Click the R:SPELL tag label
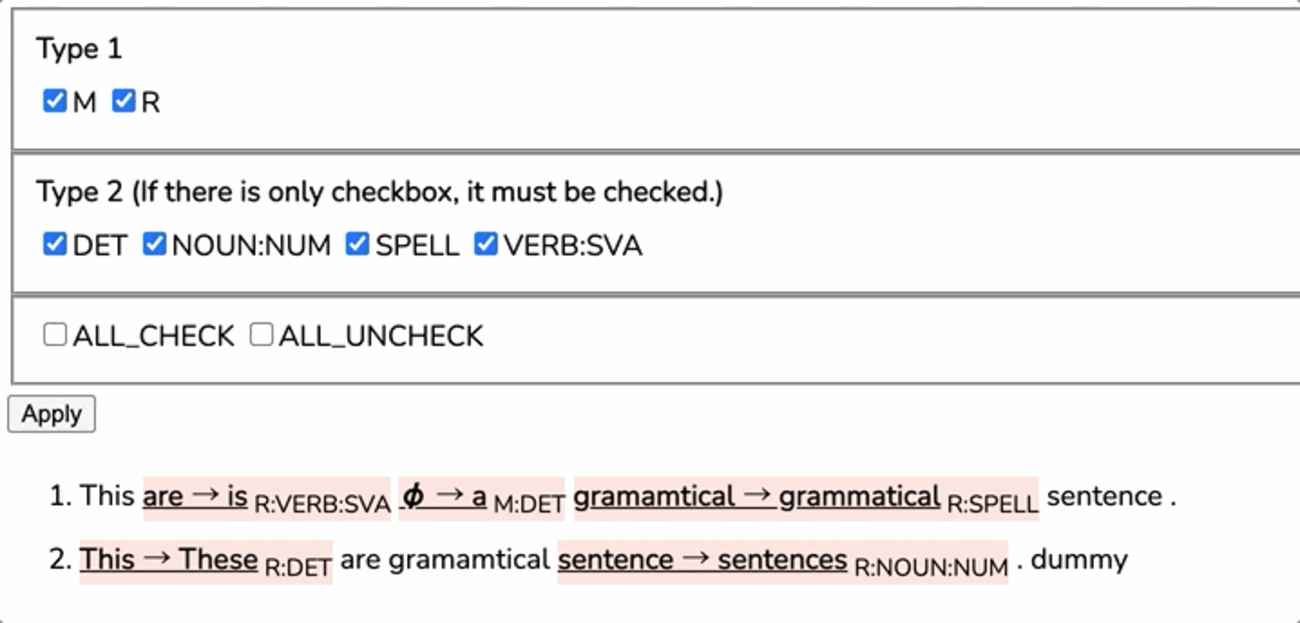The image size is (1300, 623). point(992,505)
